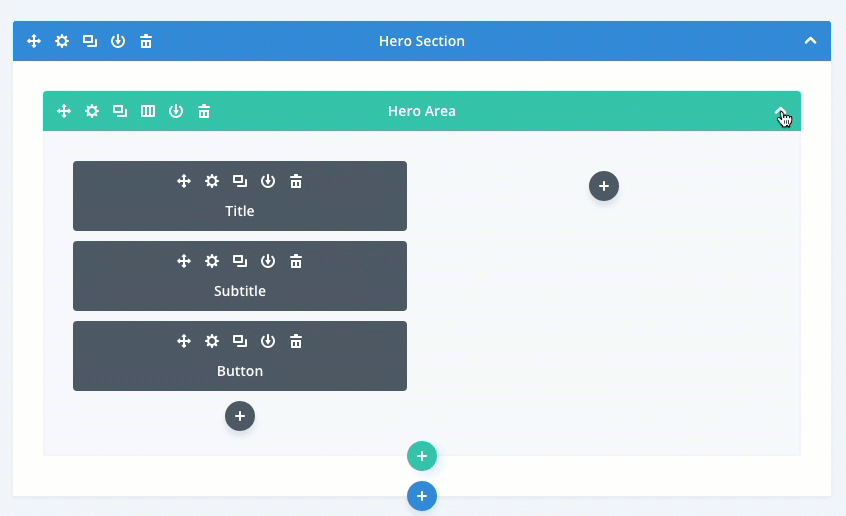Screen dimensions: 846x516
Task: Click the move handle on the Title module
Action: [184, 181]
